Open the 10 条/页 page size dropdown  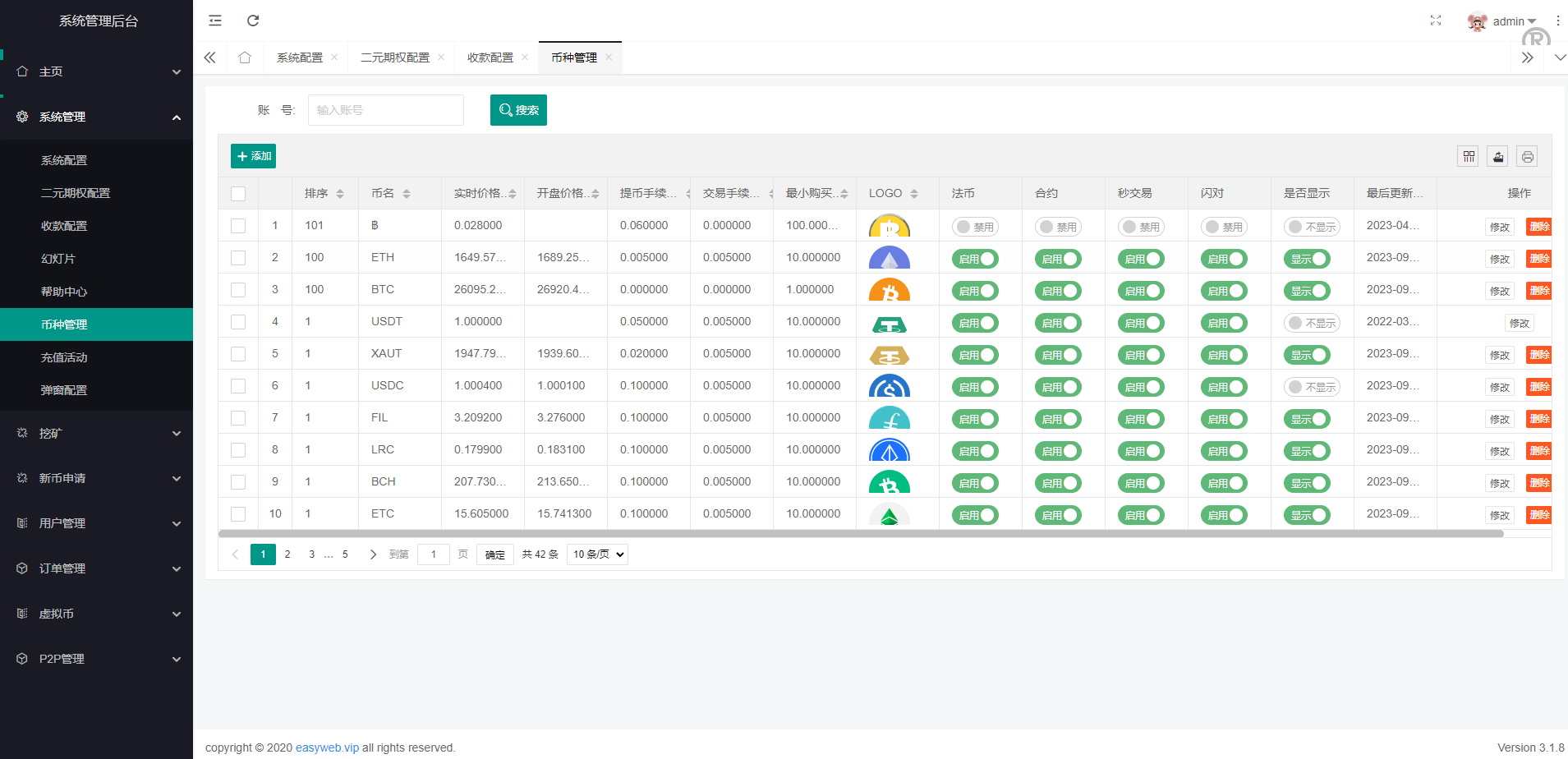coord(597,554)
